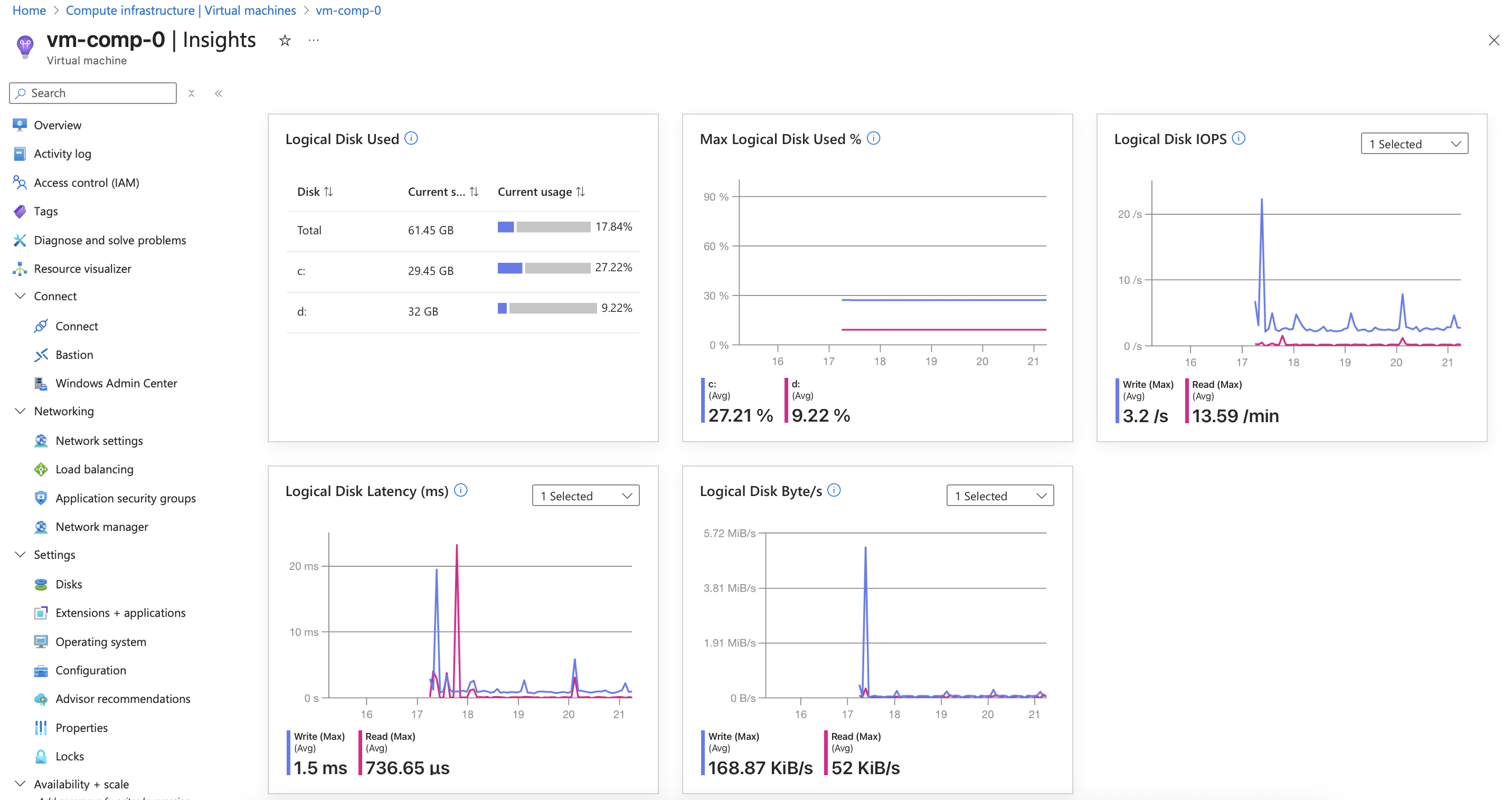Open Windows Admin Center
The image size is (1512, 800).
pos(116,383)
